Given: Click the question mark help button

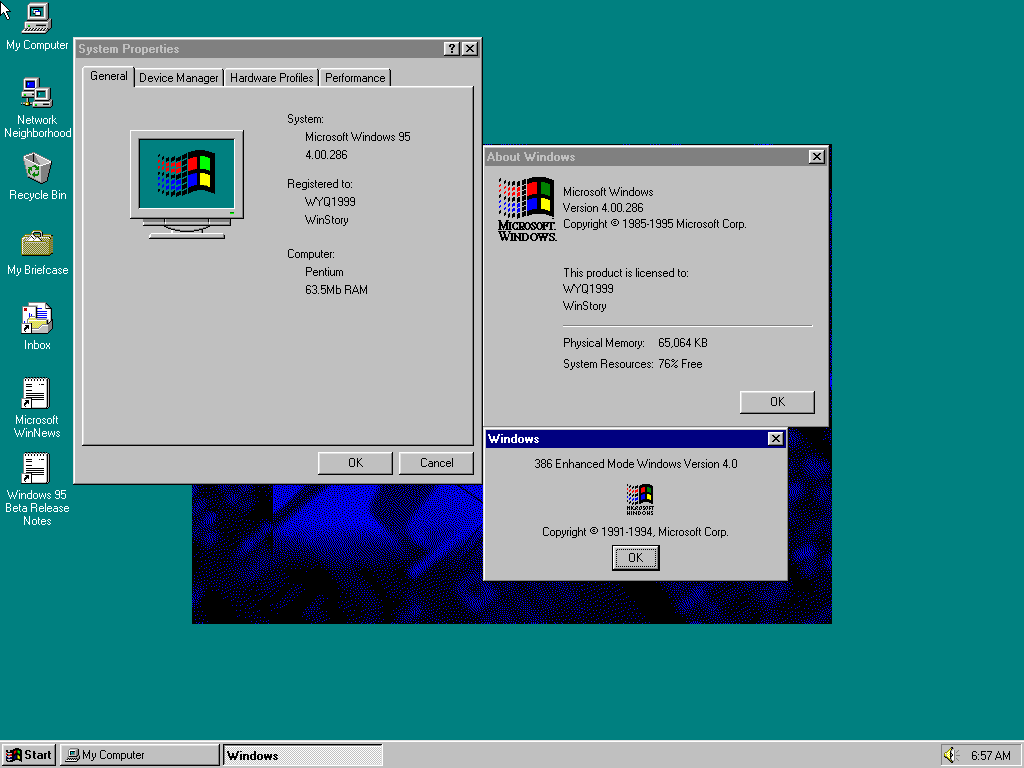Looking at the screenshot, I should coord(452,49).
